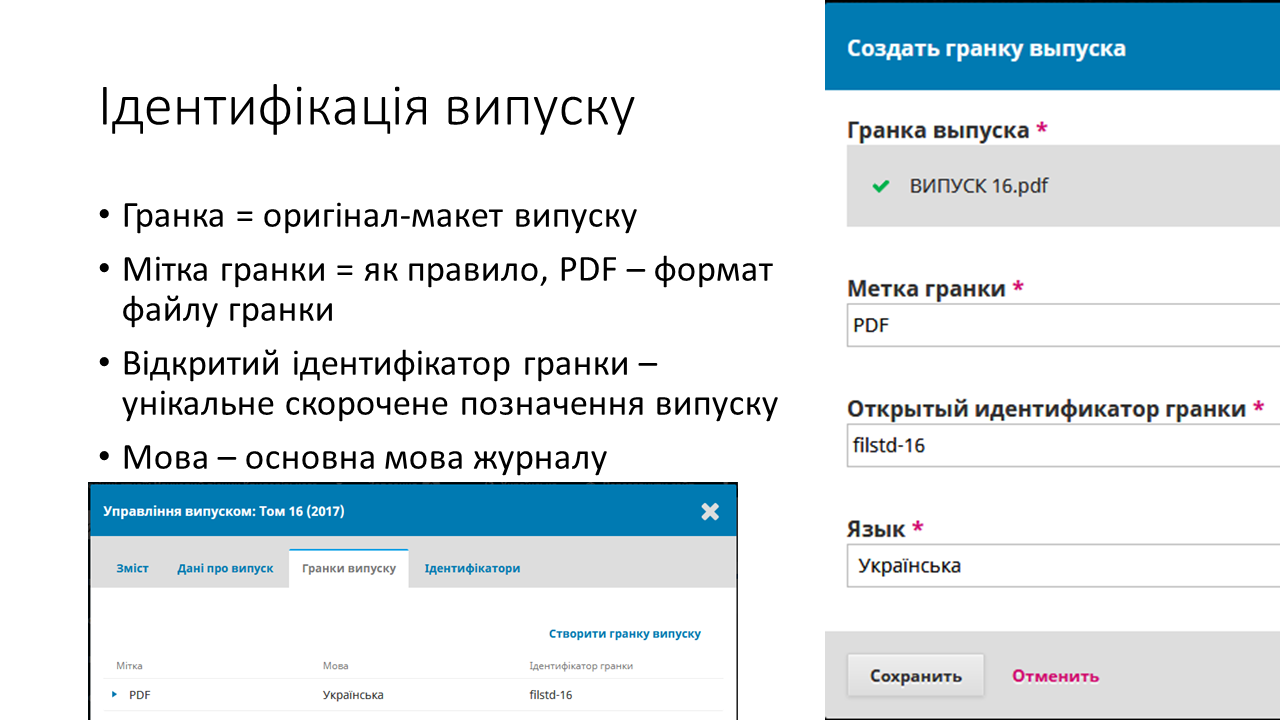Go to the Ідентифікатори tab
The height and width of the screenshot is (720, 1280).
472,568
